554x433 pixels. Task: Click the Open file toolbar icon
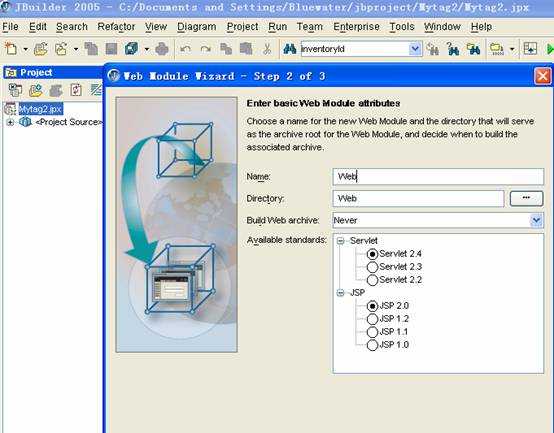[x=41, y=49]
